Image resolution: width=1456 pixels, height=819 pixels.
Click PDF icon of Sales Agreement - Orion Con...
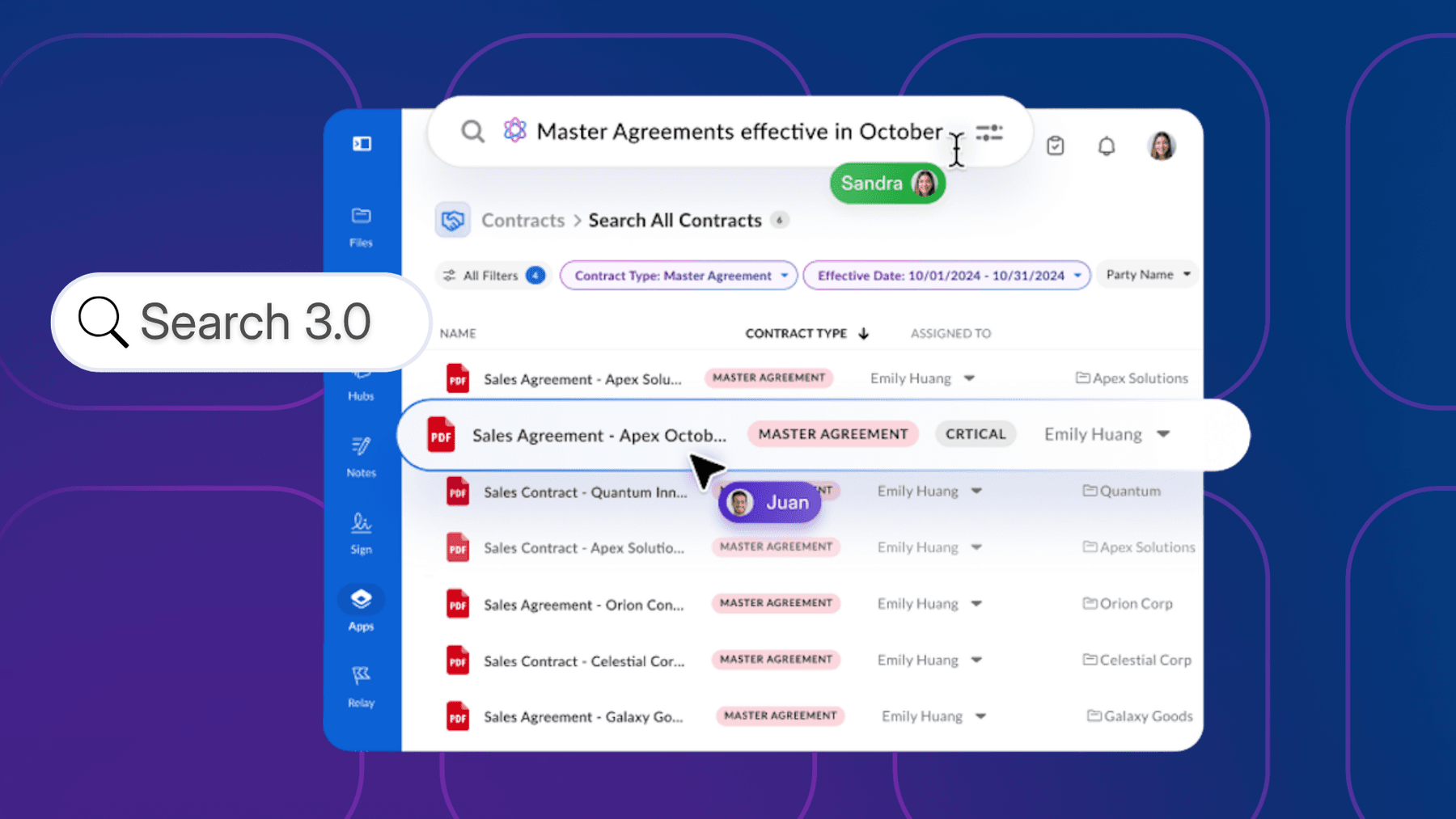click(x=458, y=604)
